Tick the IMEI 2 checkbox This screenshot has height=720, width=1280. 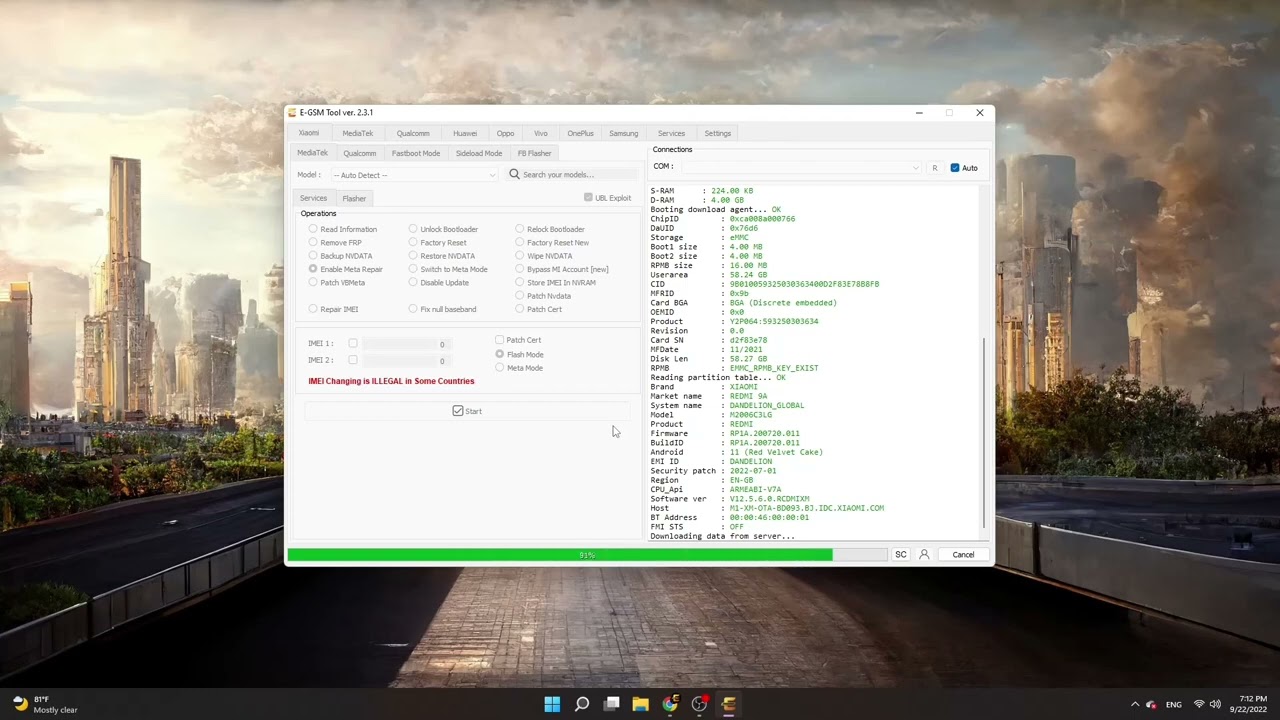(x=353, y=359)
